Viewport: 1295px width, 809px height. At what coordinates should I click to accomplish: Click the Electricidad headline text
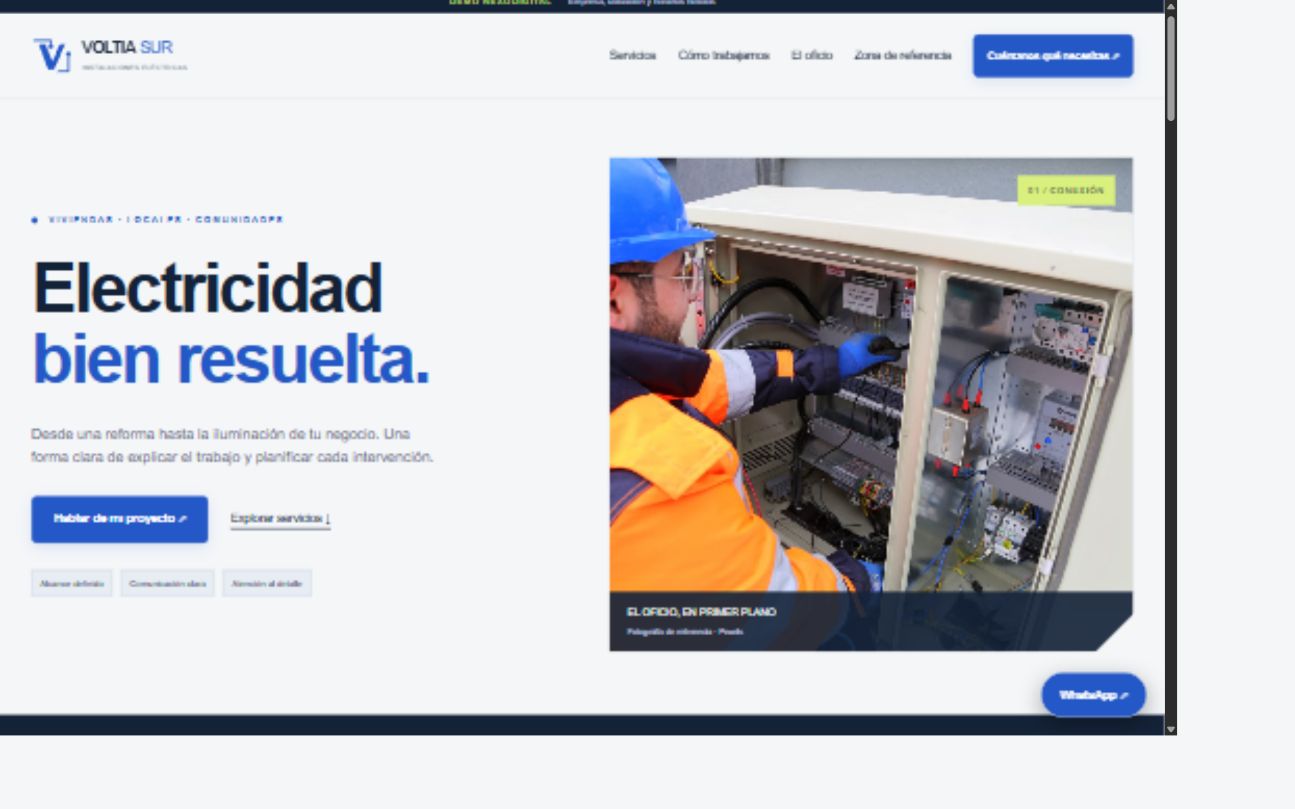click(207, 288)
